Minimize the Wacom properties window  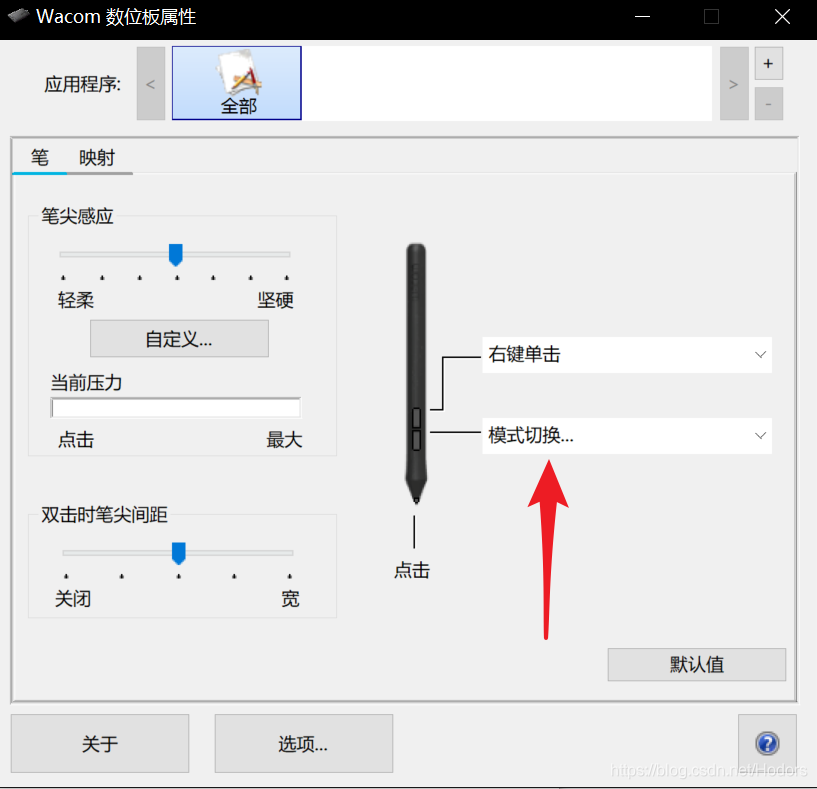pyautogui.click(x=642, y=17)
